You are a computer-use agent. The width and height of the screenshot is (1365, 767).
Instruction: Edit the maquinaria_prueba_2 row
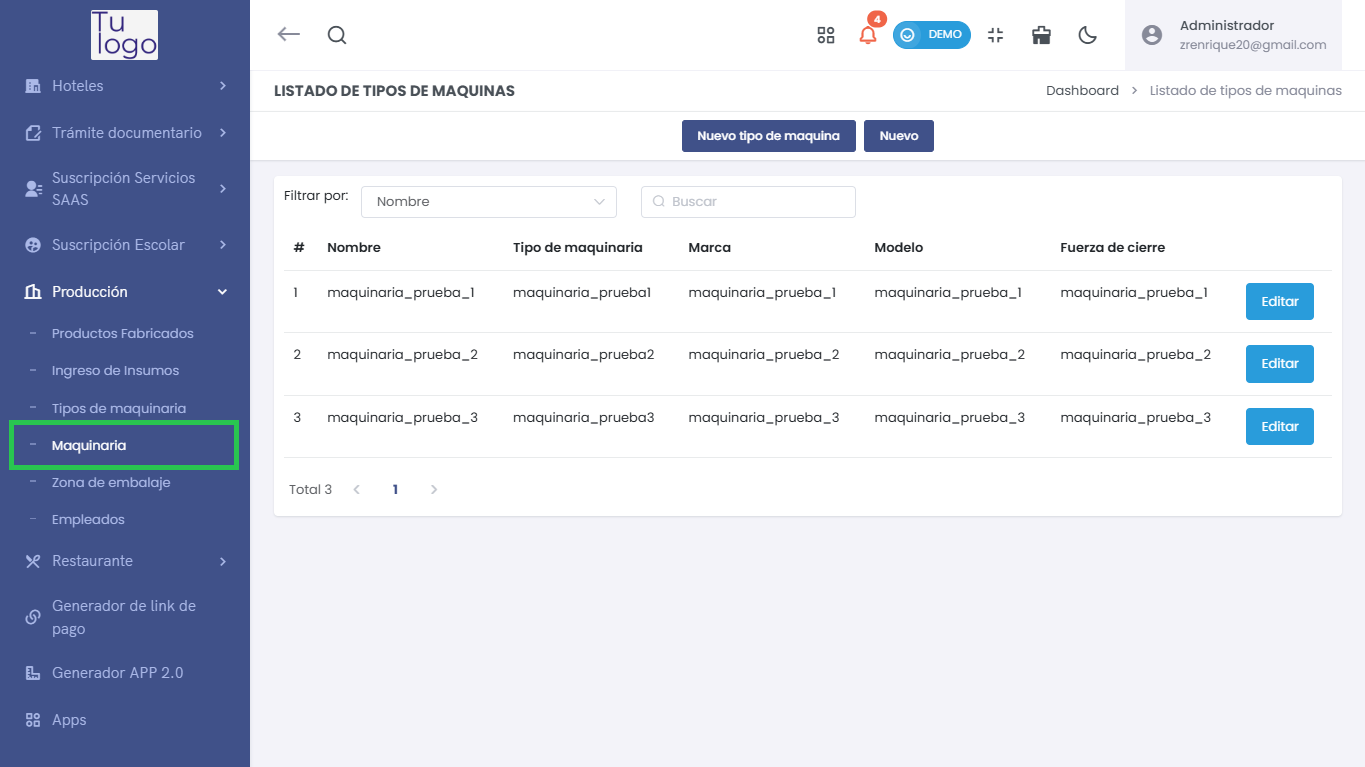click(1279, 364)
